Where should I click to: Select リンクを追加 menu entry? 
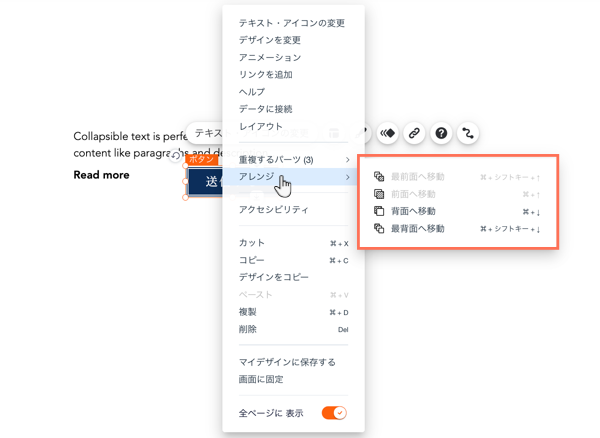tap(266, 75)
